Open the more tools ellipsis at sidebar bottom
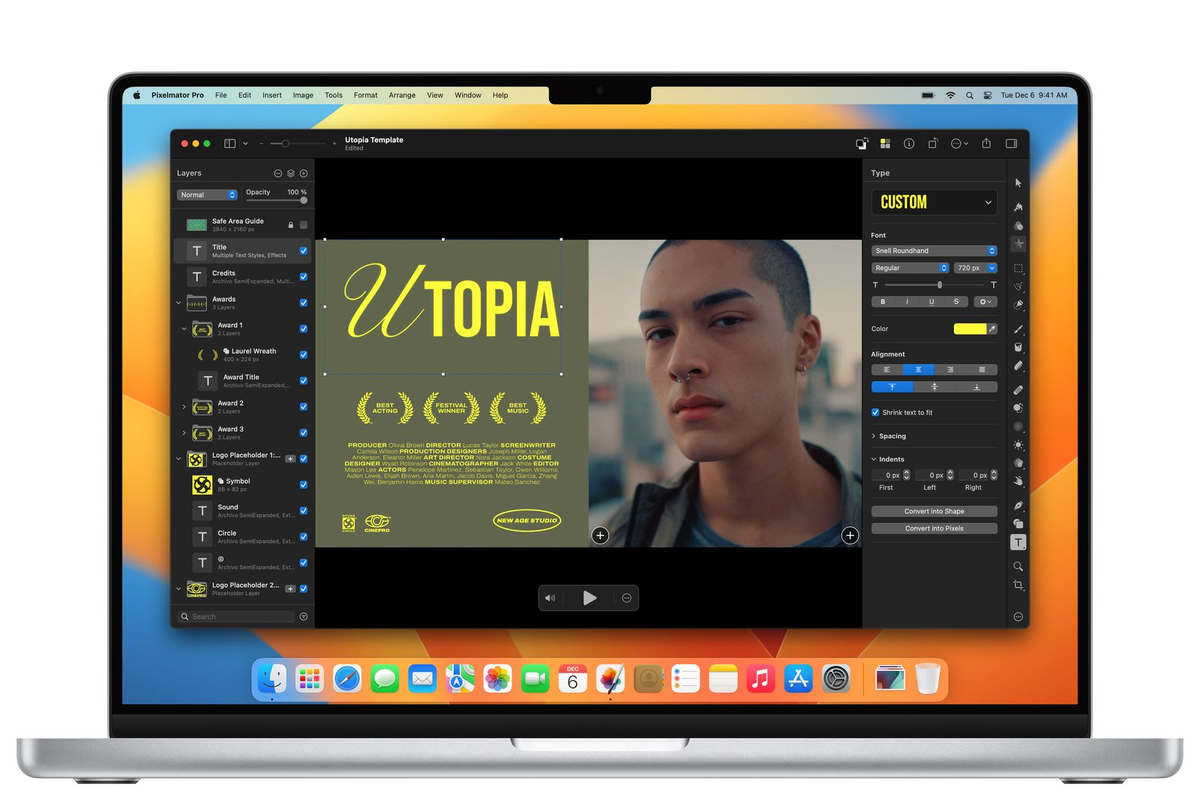Image resolution: width=1200 pixels, height=791 pixels. click(x=1018, y=617)
